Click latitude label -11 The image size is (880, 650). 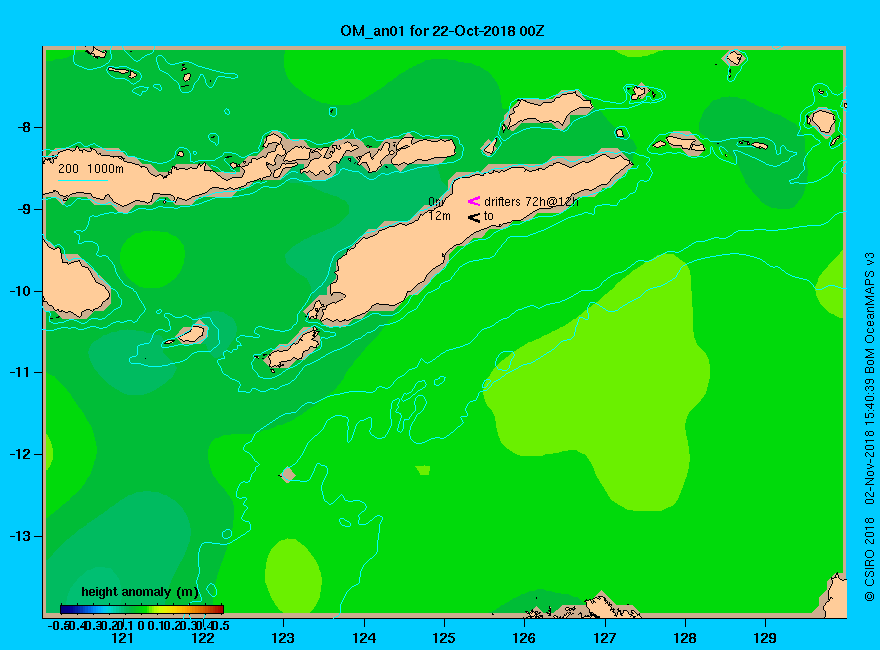point(21,372)
